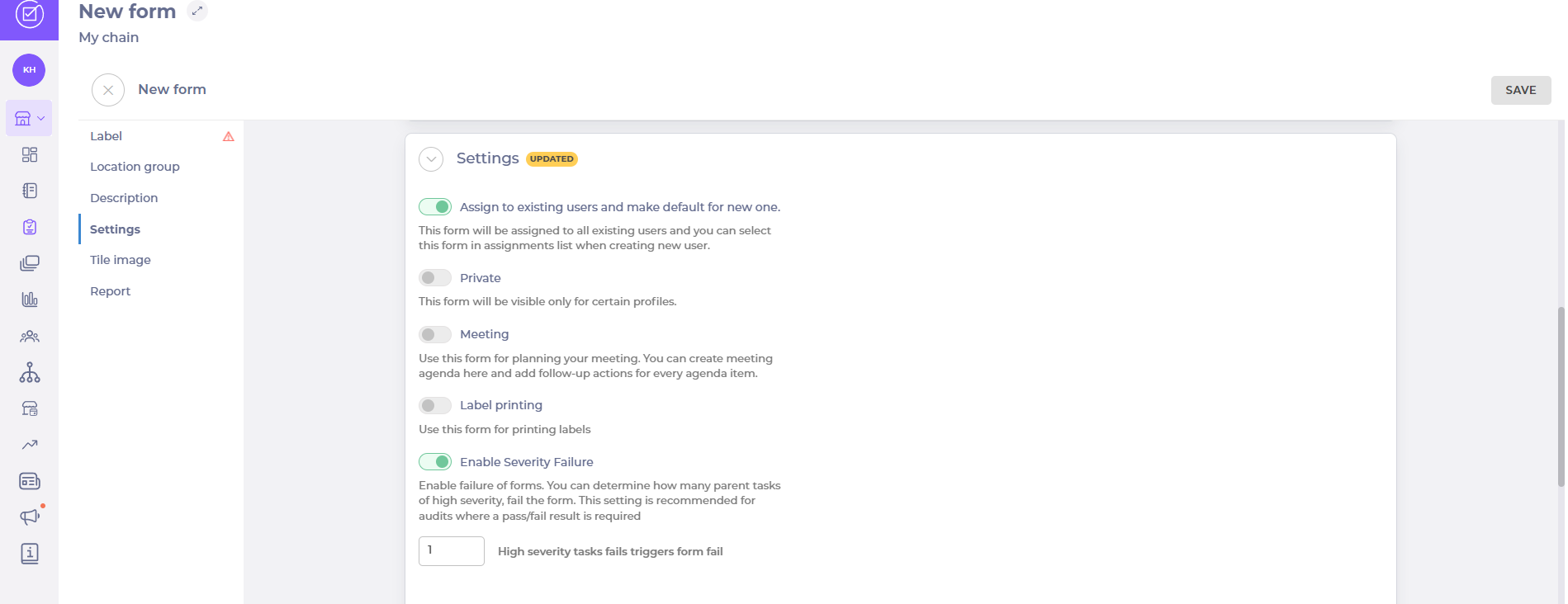Click the UPDATED badge next to Settings
The height and width of the screenshot is (604, 1568).
click(552, 159)
